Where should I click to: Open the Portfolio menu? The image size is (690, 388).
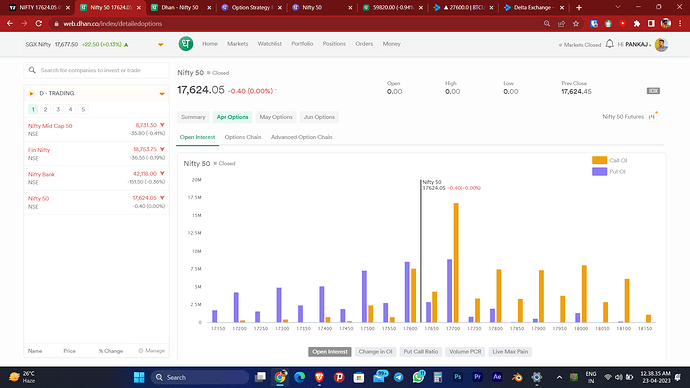pyautogui.click(x=302, y=44)
